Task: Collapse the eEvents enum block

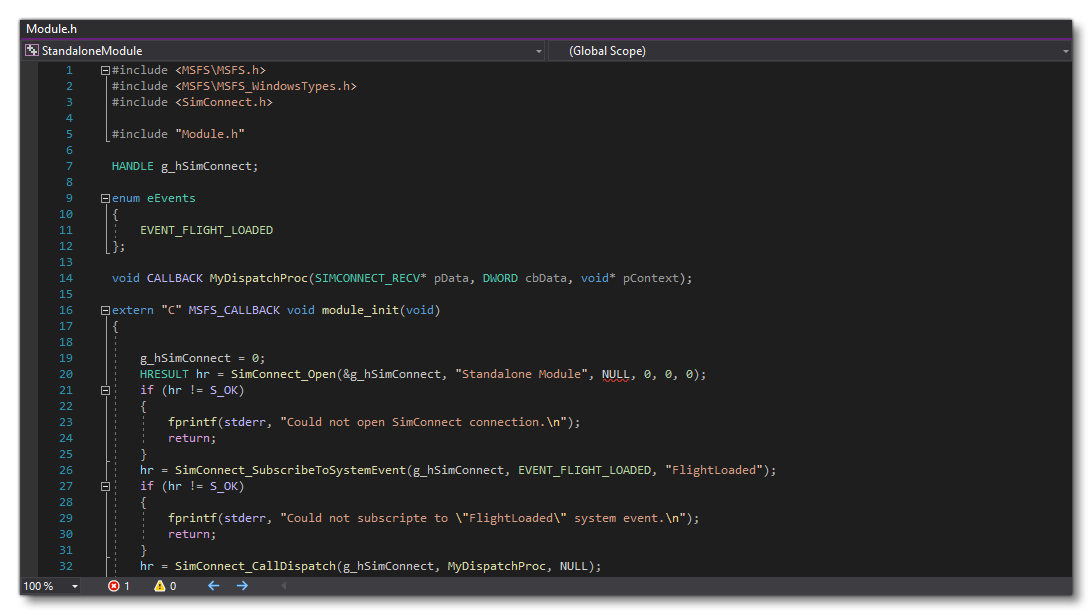Action: (x=105, y=197)
